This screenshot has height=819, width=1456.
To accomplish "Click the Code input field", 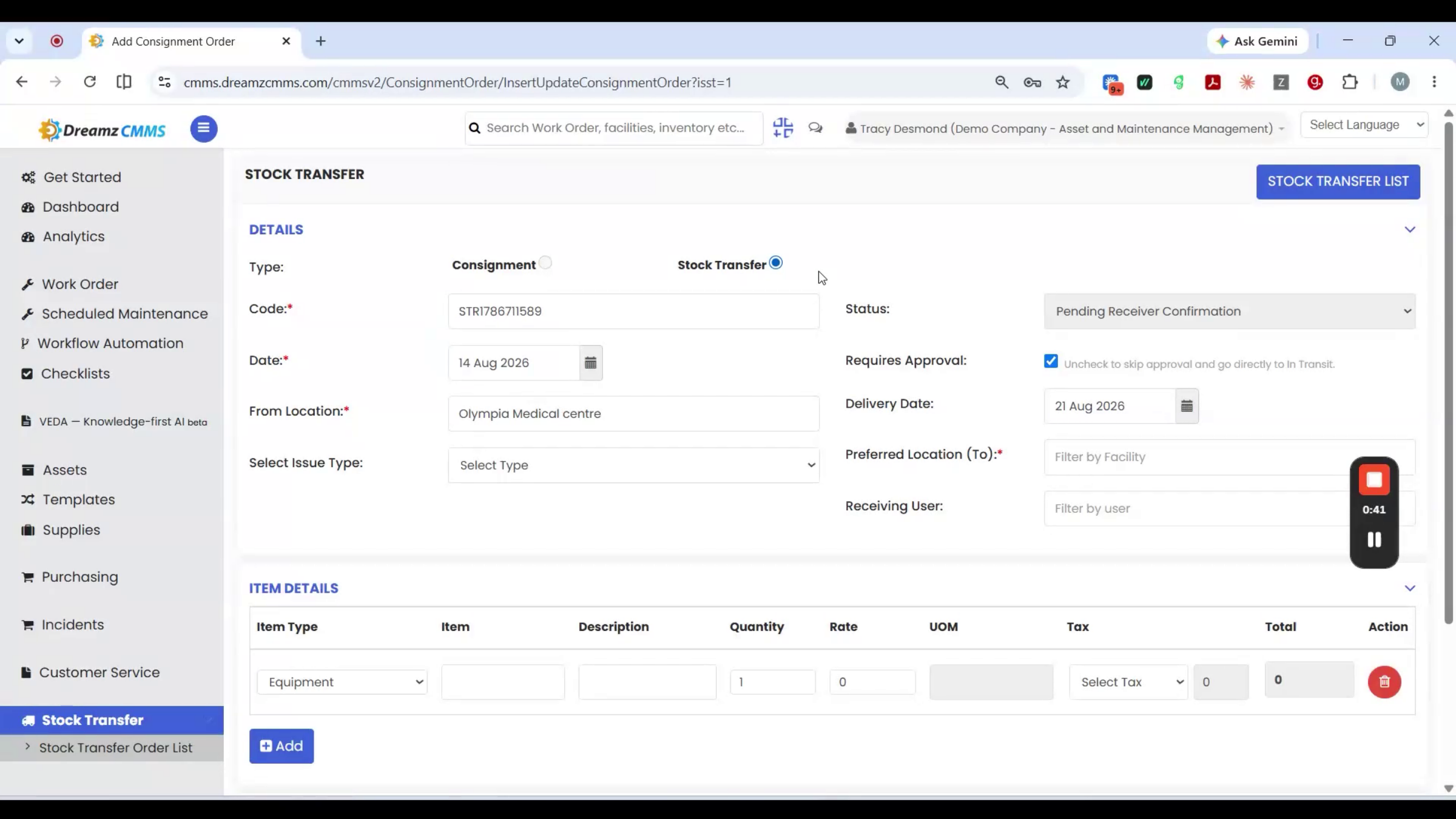I will click(x=633, y=311).
